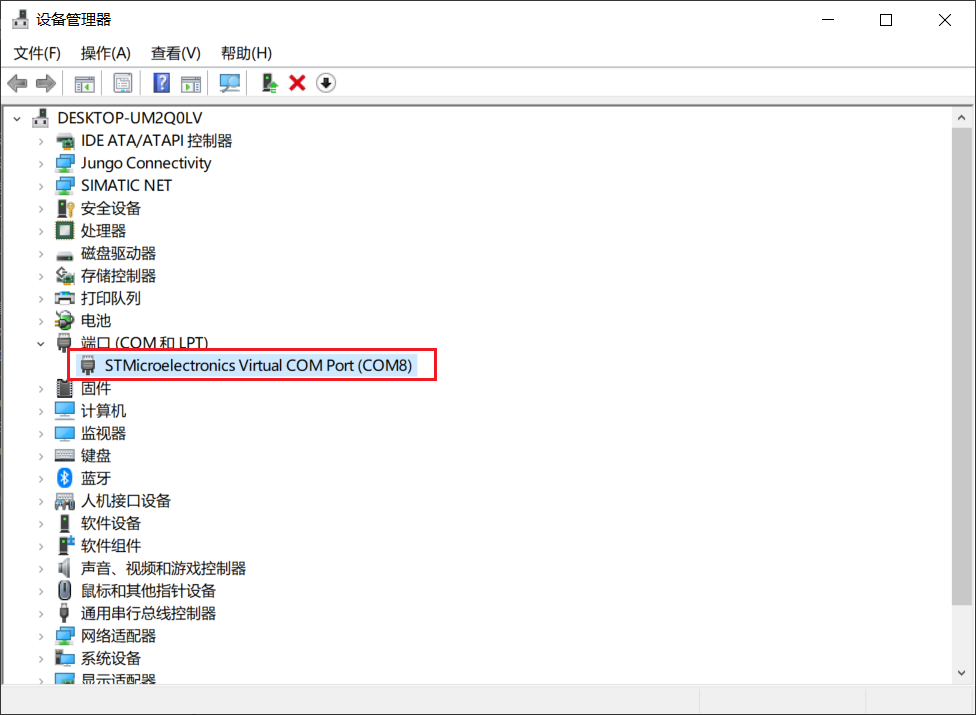Open the 查看(V) menu
This screenshot has width=976, height=715.
pos(176,53)
